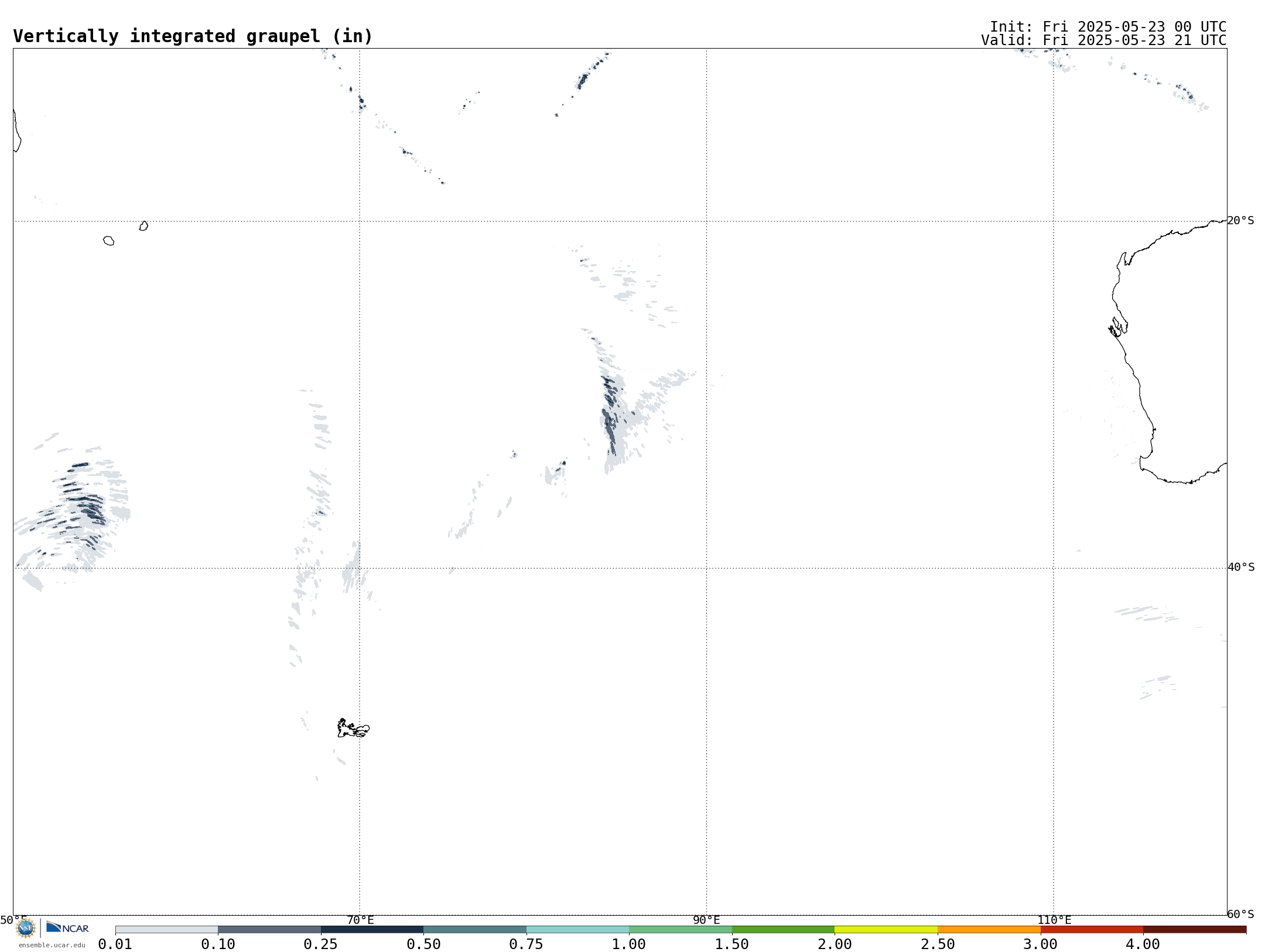The width and height of the screenshot is (1265, 952).
Task: Click the dark graupel band near 85°E 30°S
Action: pos(610,415)
